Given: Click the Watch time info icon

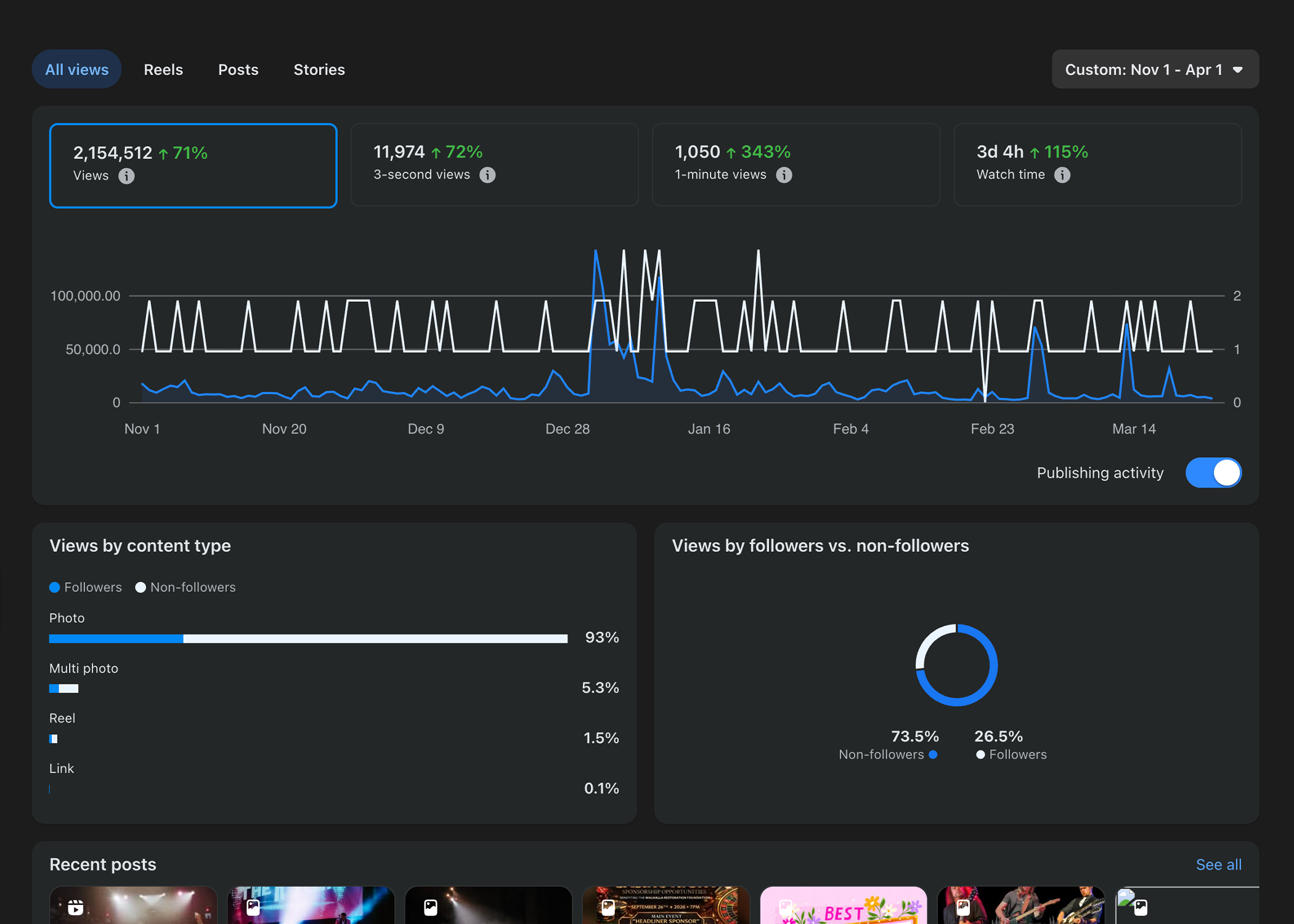Looking at the screenshot, I should click(1062, 175).
